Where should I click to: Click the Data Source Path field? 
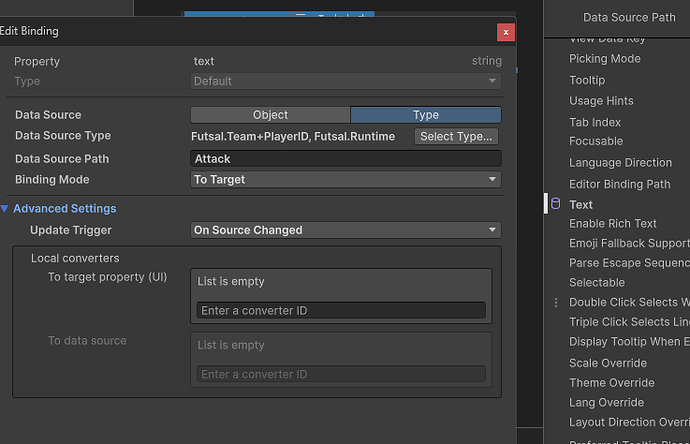pos(345,159)
